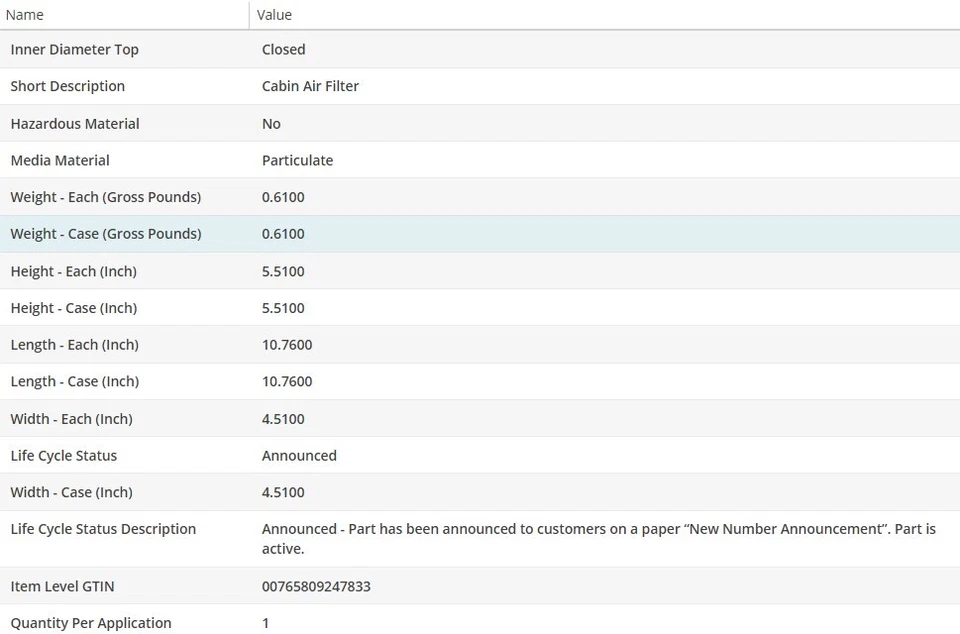Select the Particulate value
This screenshot has width=960, height=634.
pos(298,160)
